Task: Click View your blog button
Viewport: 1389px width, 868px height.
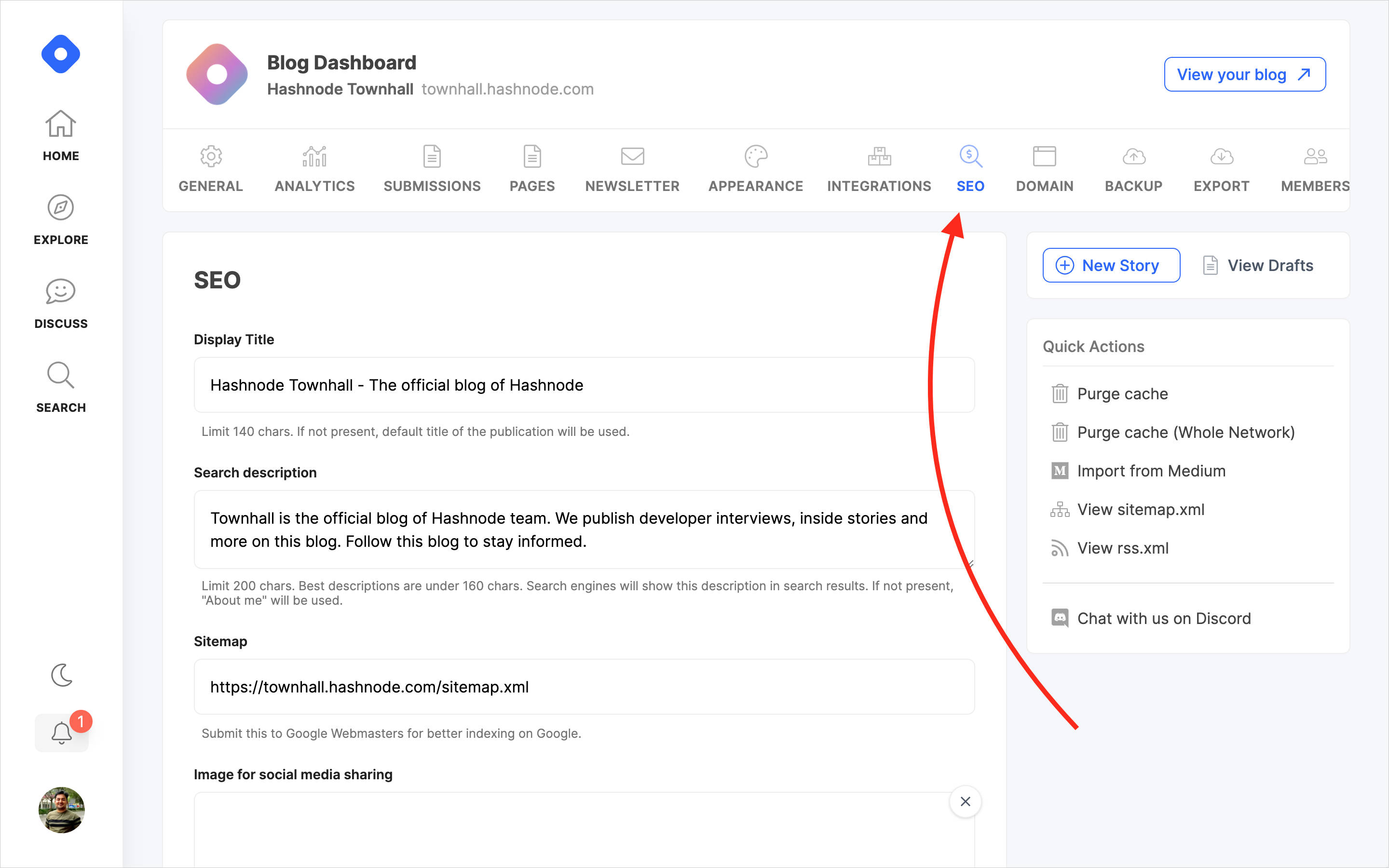Action: [1244, 75]
